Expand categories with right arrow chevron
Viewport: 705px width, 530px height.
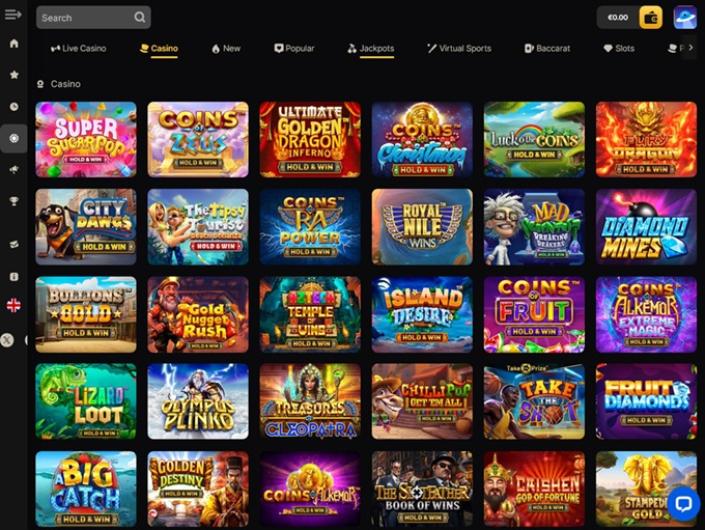coord(691,48)
